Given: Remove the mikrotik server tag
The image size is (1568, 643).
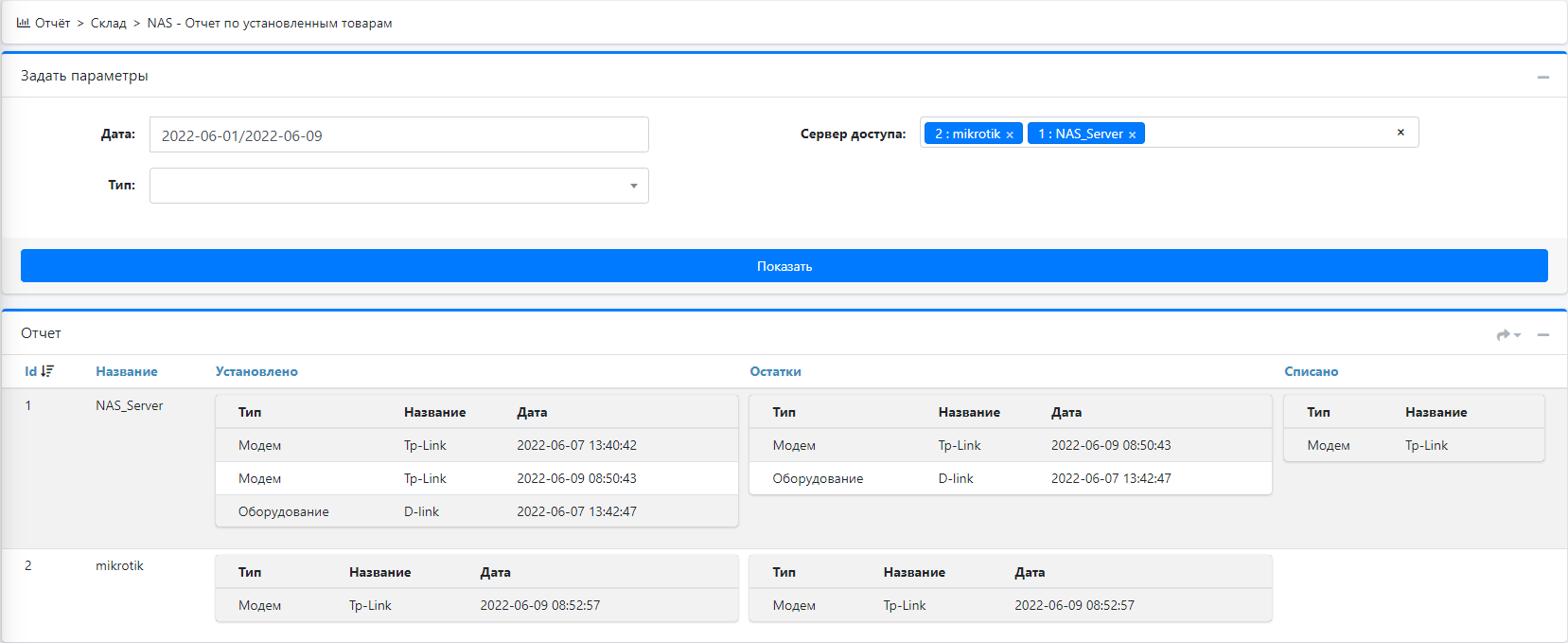Looking at the screenshot, I should coord(1010,134).
